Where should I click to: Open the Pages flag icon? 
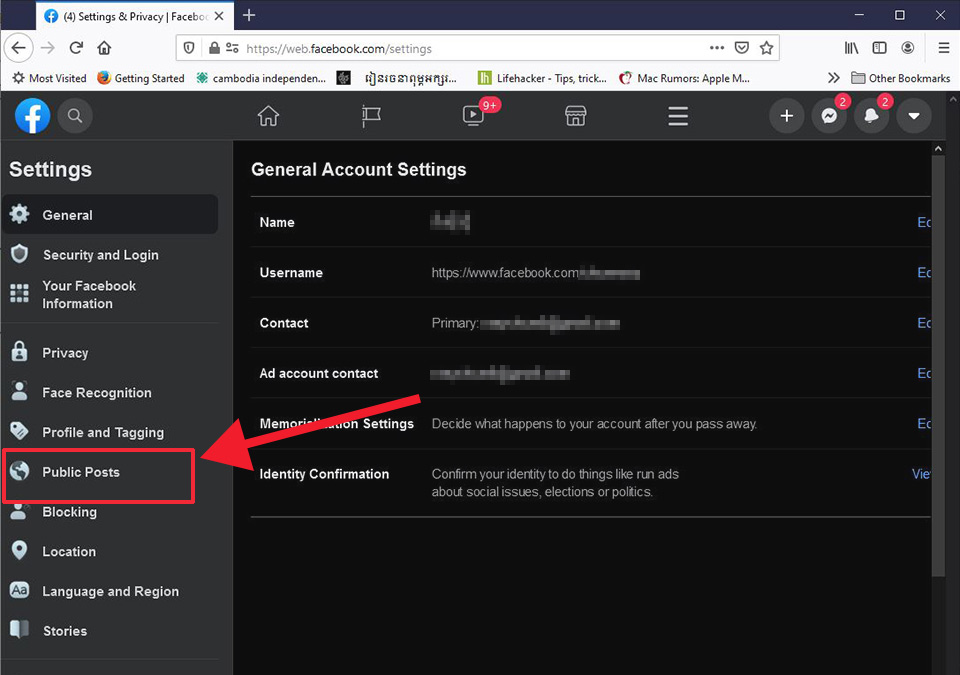371,116
